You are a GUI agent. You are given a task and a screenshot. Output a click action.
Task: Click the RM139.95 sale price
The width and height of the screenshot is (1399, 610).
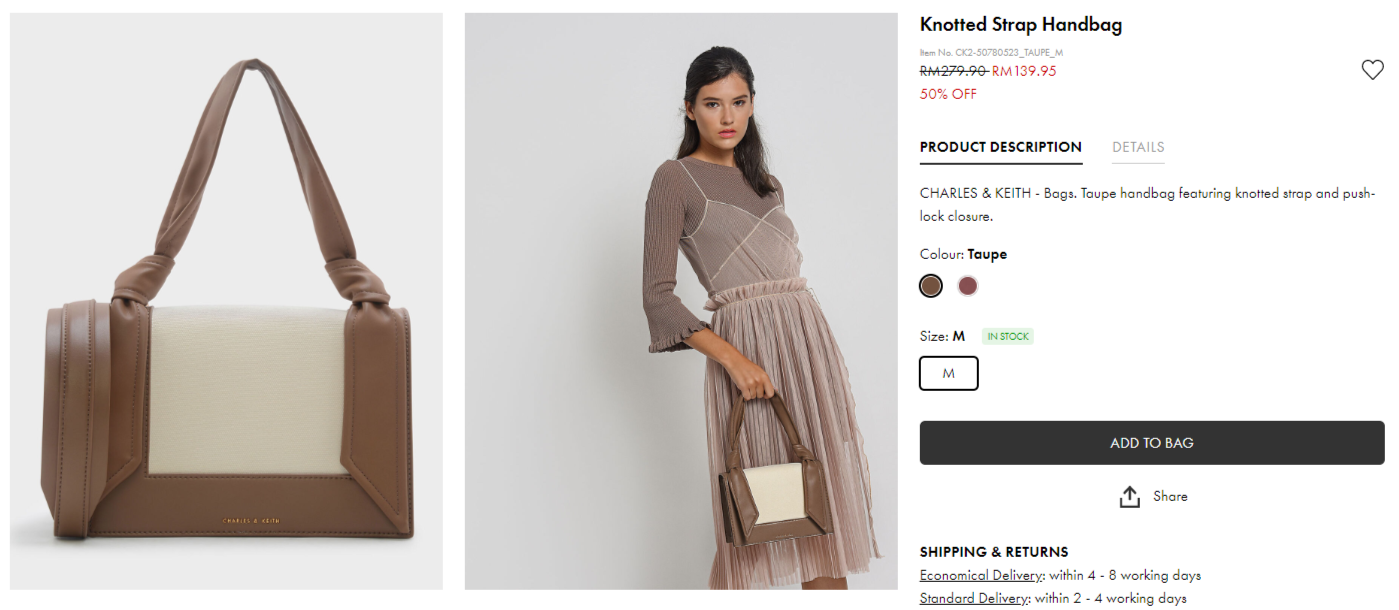(x=1024, y=71)
